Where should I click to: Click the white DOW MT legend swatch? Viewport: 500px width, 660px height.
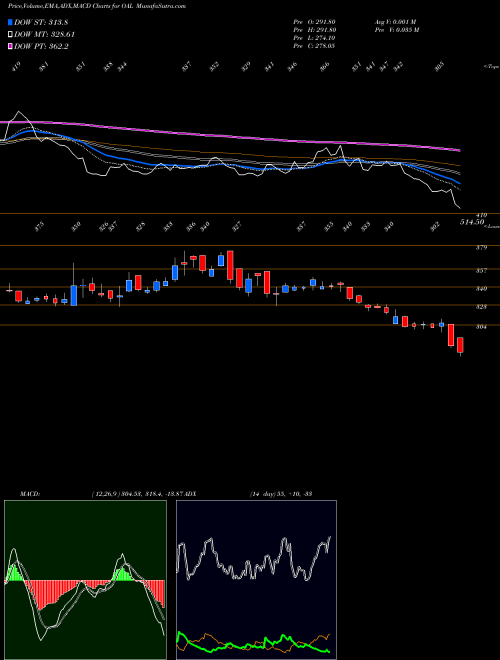[11, 34]
